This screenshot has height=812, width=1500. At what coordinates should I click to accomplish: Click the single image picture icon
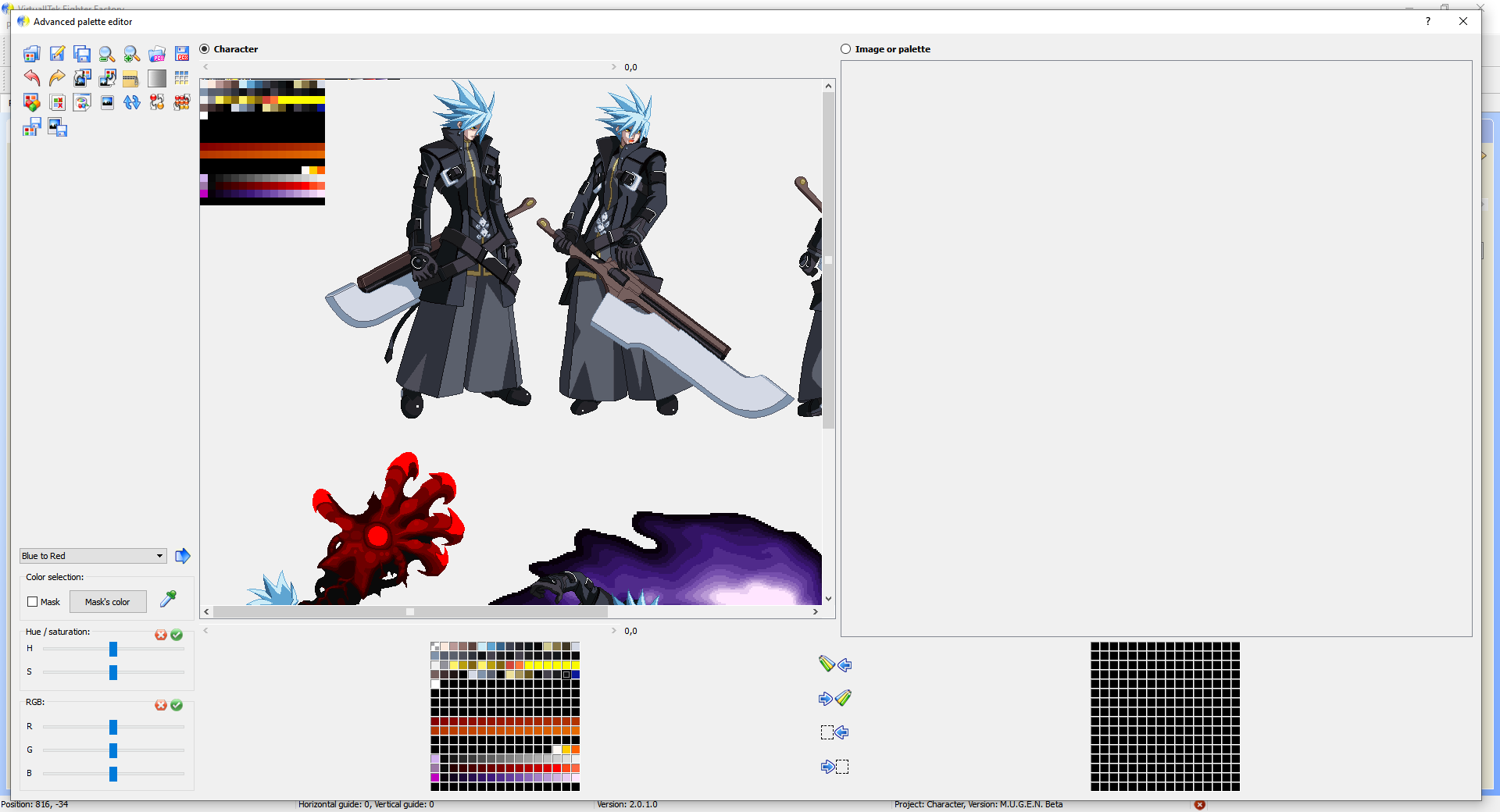click(107, 102)
